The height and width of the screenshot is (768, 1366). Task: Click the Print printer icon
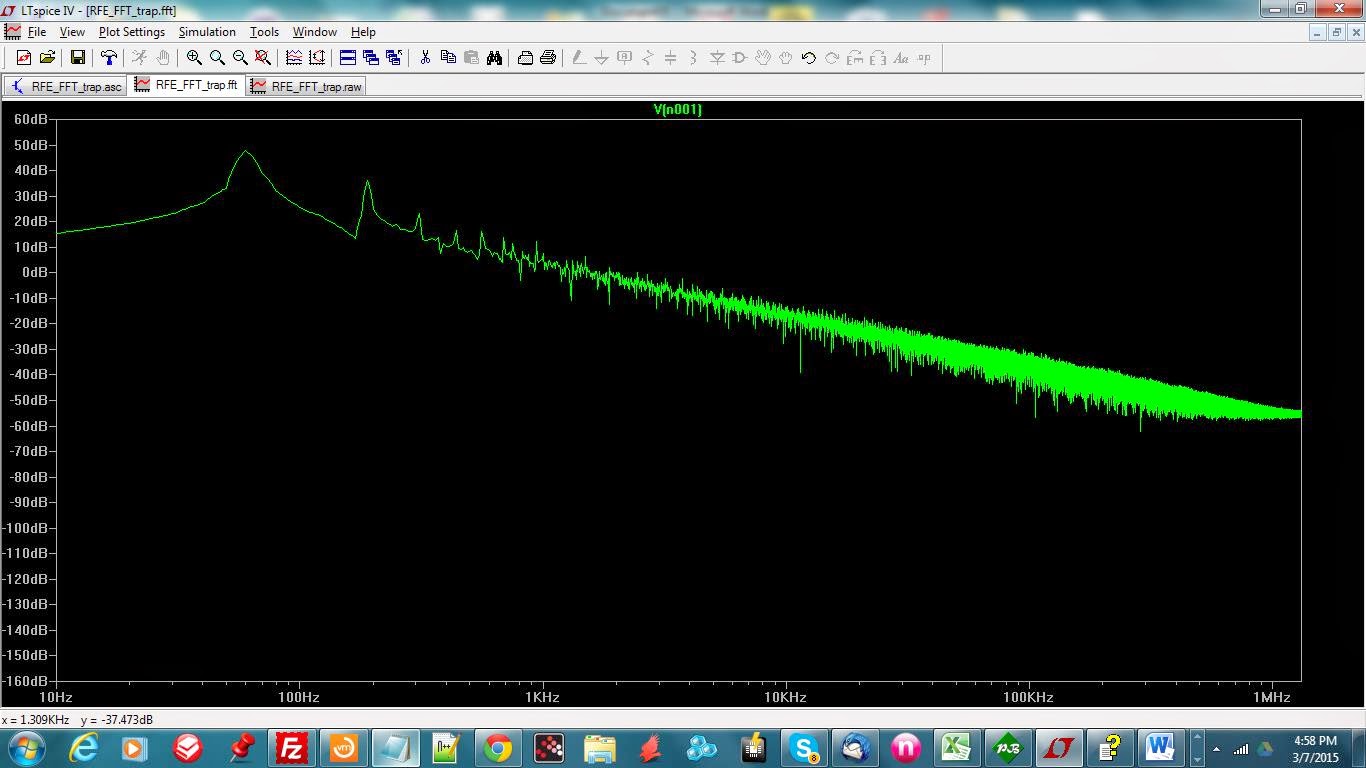[547, 58]
